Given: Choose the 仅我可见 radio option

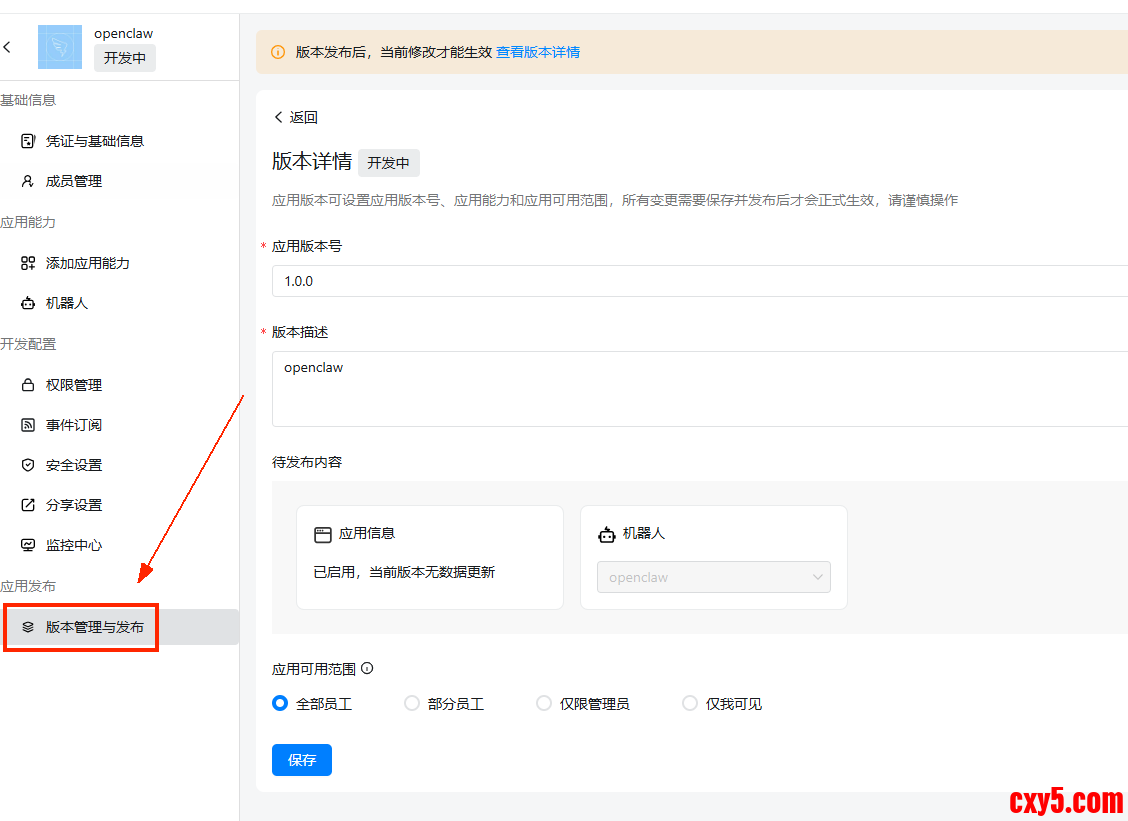Looking at the screenshot, I should (x=690, y=704).
